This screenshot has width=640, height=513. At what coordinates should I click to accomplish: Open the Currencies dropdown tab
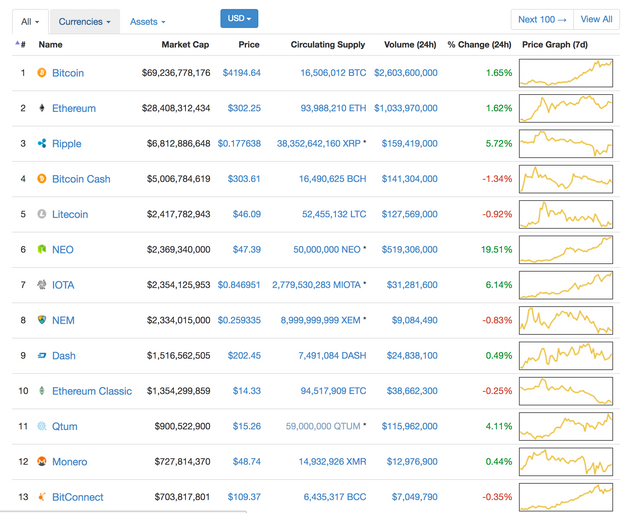(84, 22)
